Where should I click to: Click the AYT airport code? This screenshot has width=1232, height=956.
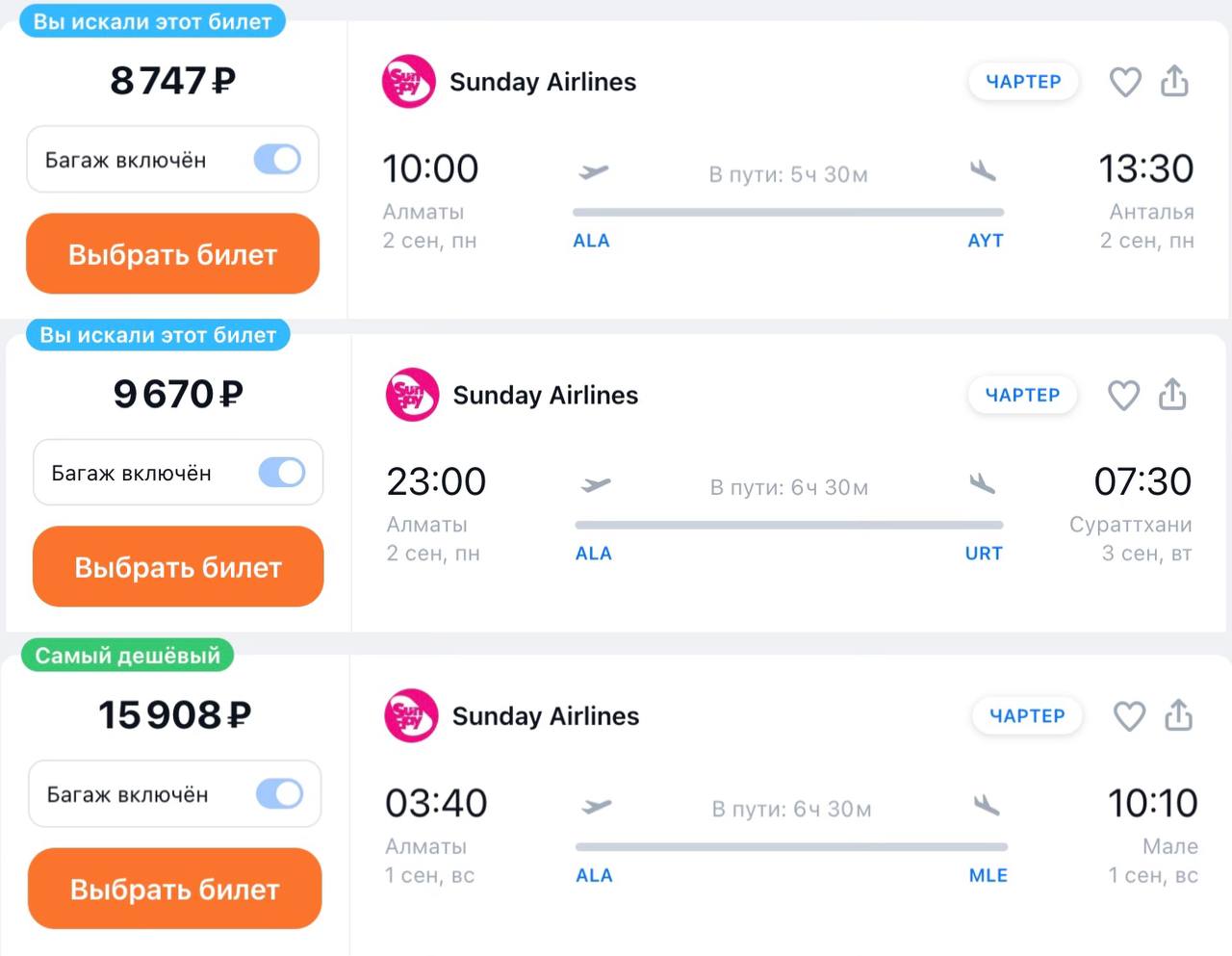click(x=985, y=241)
